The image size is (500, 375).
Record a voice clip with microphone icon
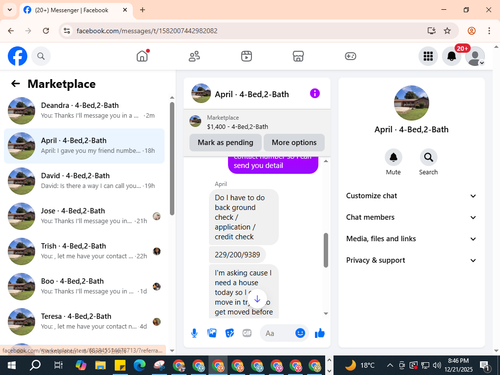[194, 333]
